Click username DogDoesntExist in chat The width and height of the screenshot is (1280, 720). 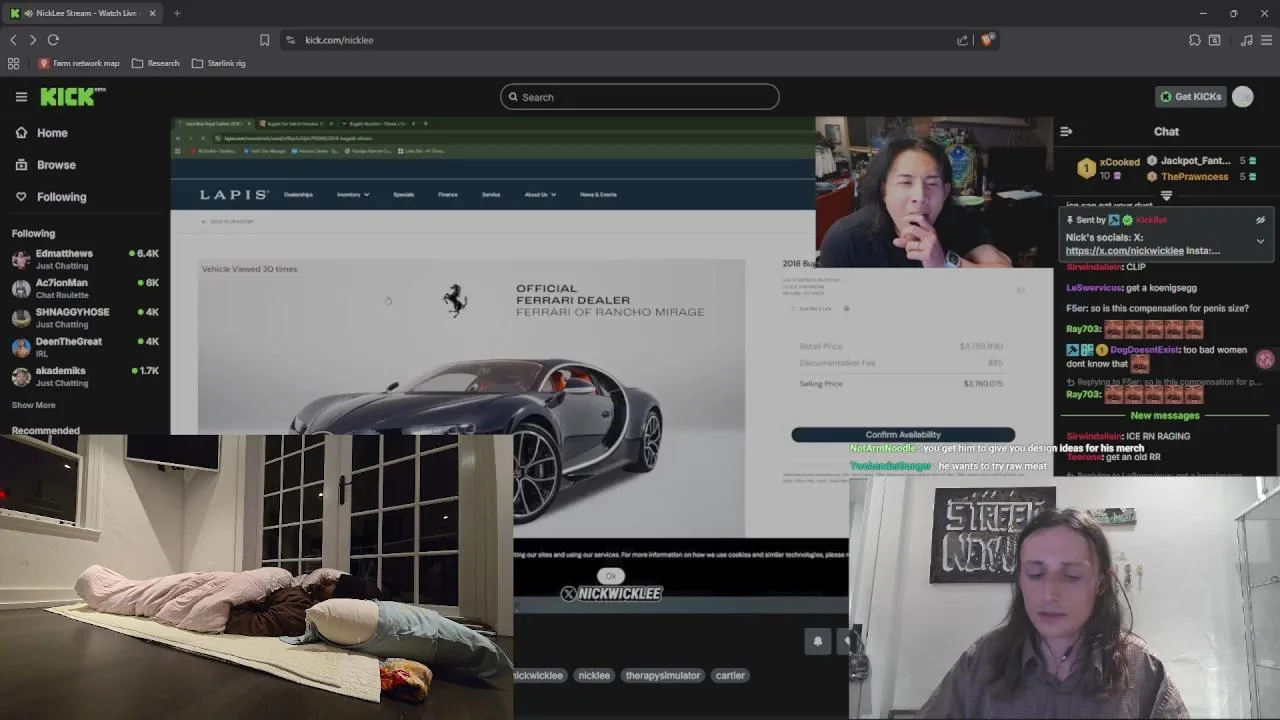(x=1146, y=350)
